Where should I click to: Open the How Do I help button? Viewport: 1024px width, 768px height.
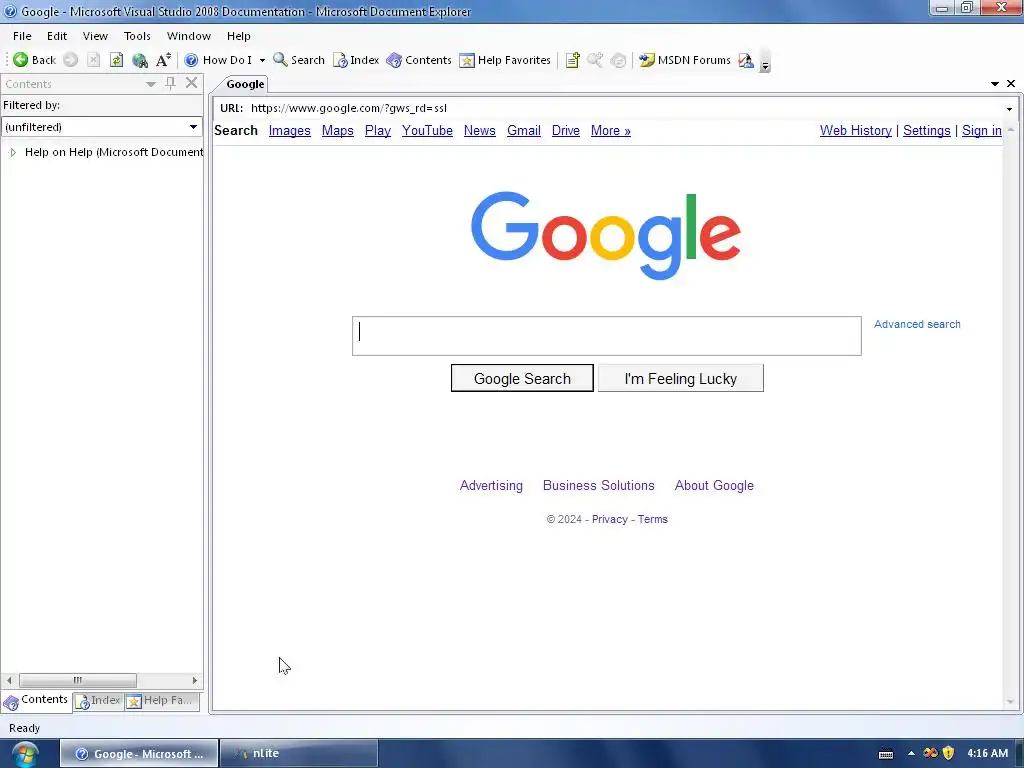coord(218,60)
